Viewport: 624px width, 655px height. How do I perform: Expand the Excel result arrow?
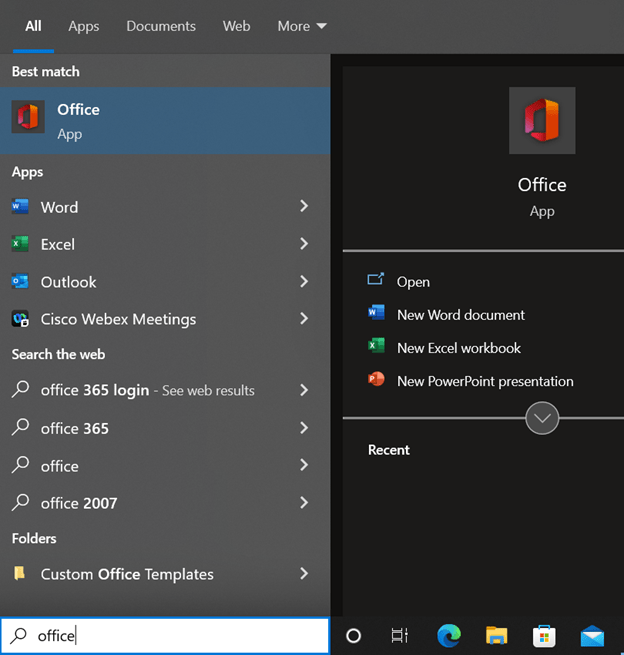coord(304,244)
